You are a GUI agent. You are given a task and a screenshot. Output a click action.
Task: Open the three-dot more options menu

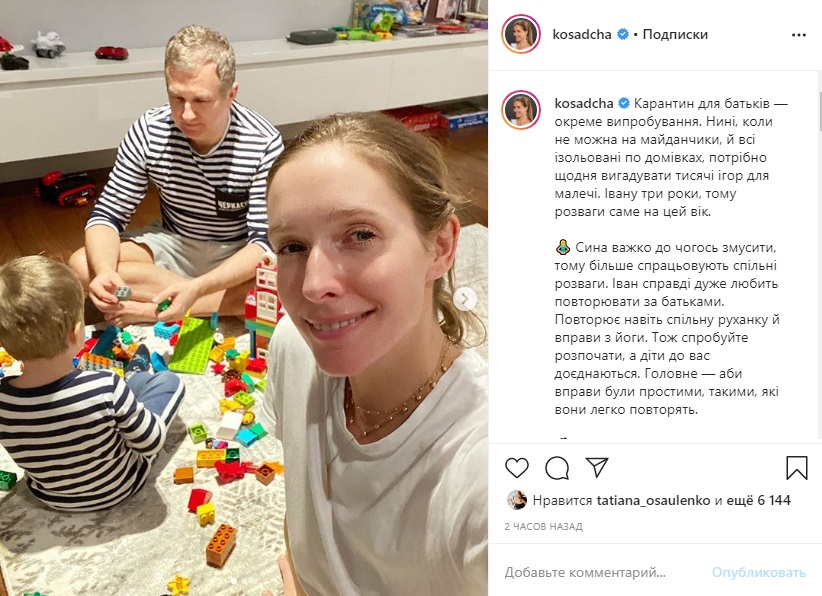[798, 35]
